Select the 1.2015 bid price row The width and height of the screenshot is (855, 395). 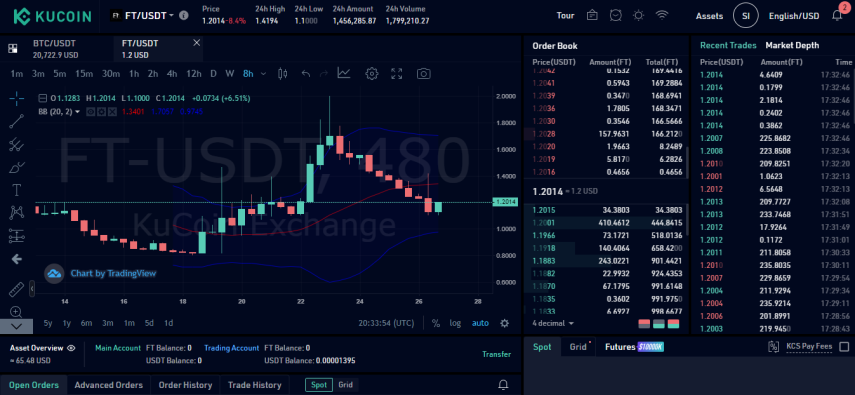click(x=605, y=210)
